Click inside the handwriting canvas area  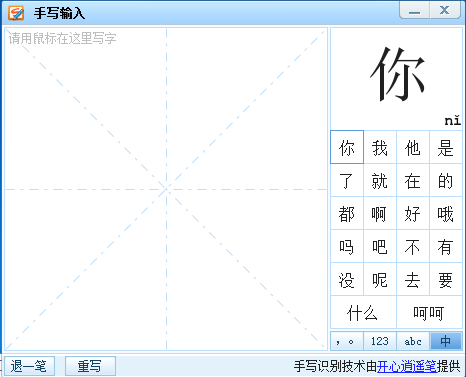coord(166,189)
